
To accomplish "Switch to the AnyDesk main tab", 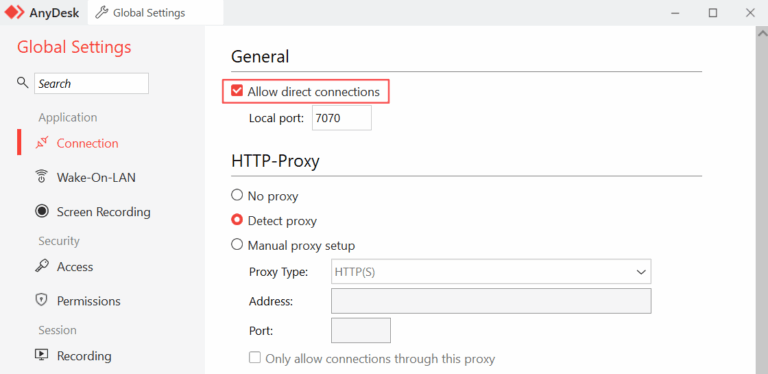I will click(44, 13).
